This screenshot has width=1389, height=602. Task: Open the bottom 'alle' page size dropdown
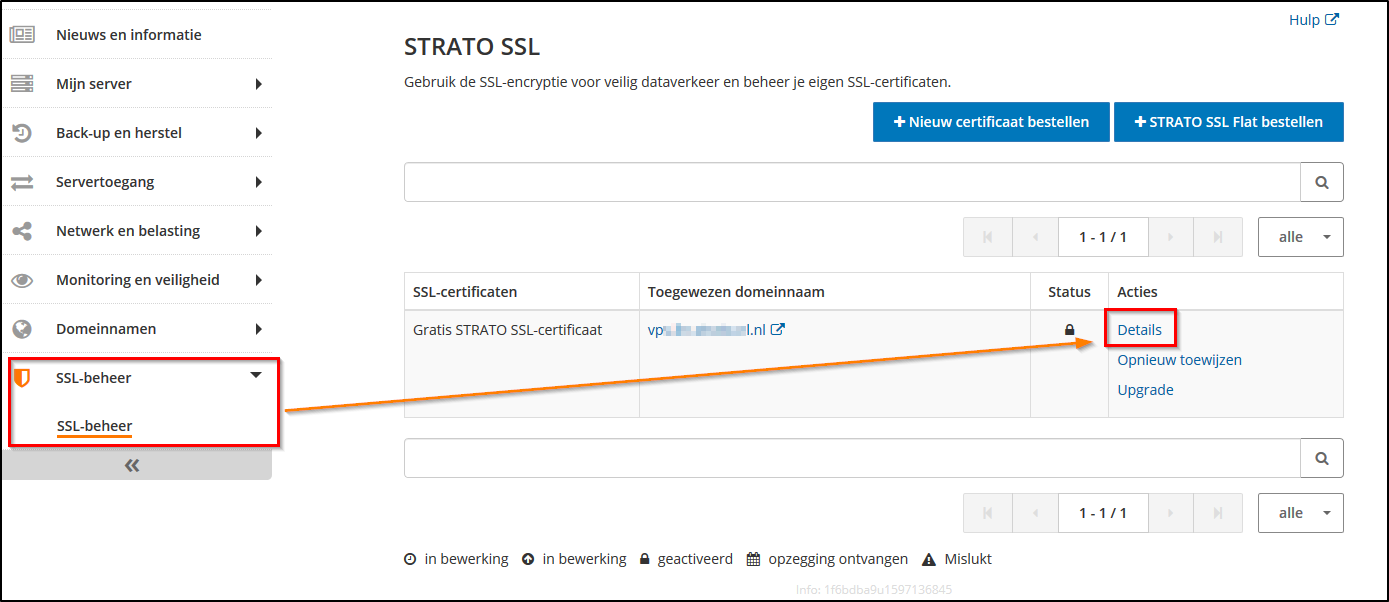1300,512
